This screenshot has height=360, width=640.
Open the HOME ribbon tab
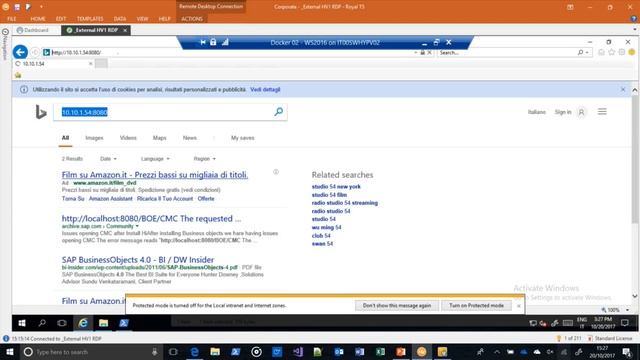[38, 19]
